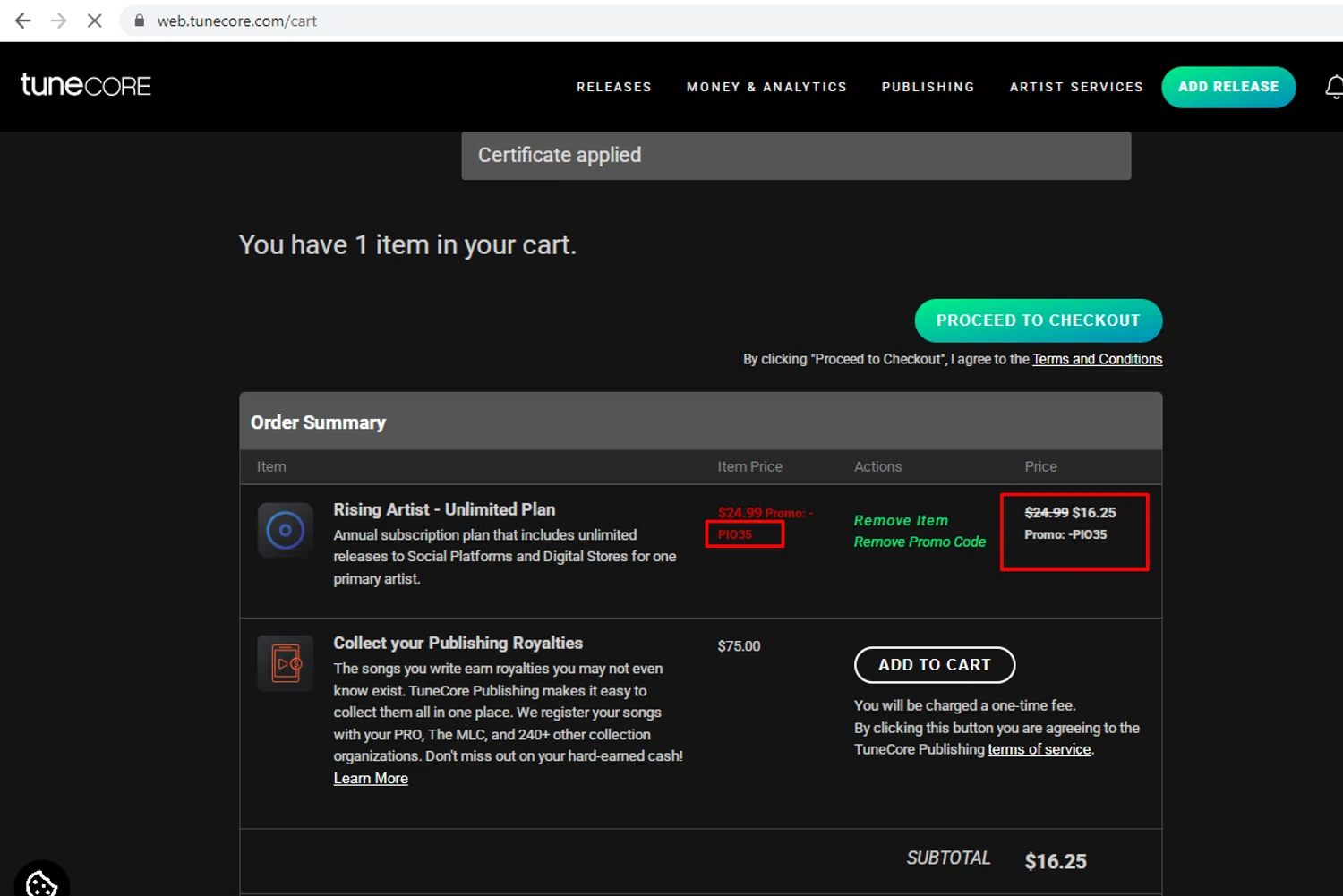Click the Actions column header

pos(877,466)
